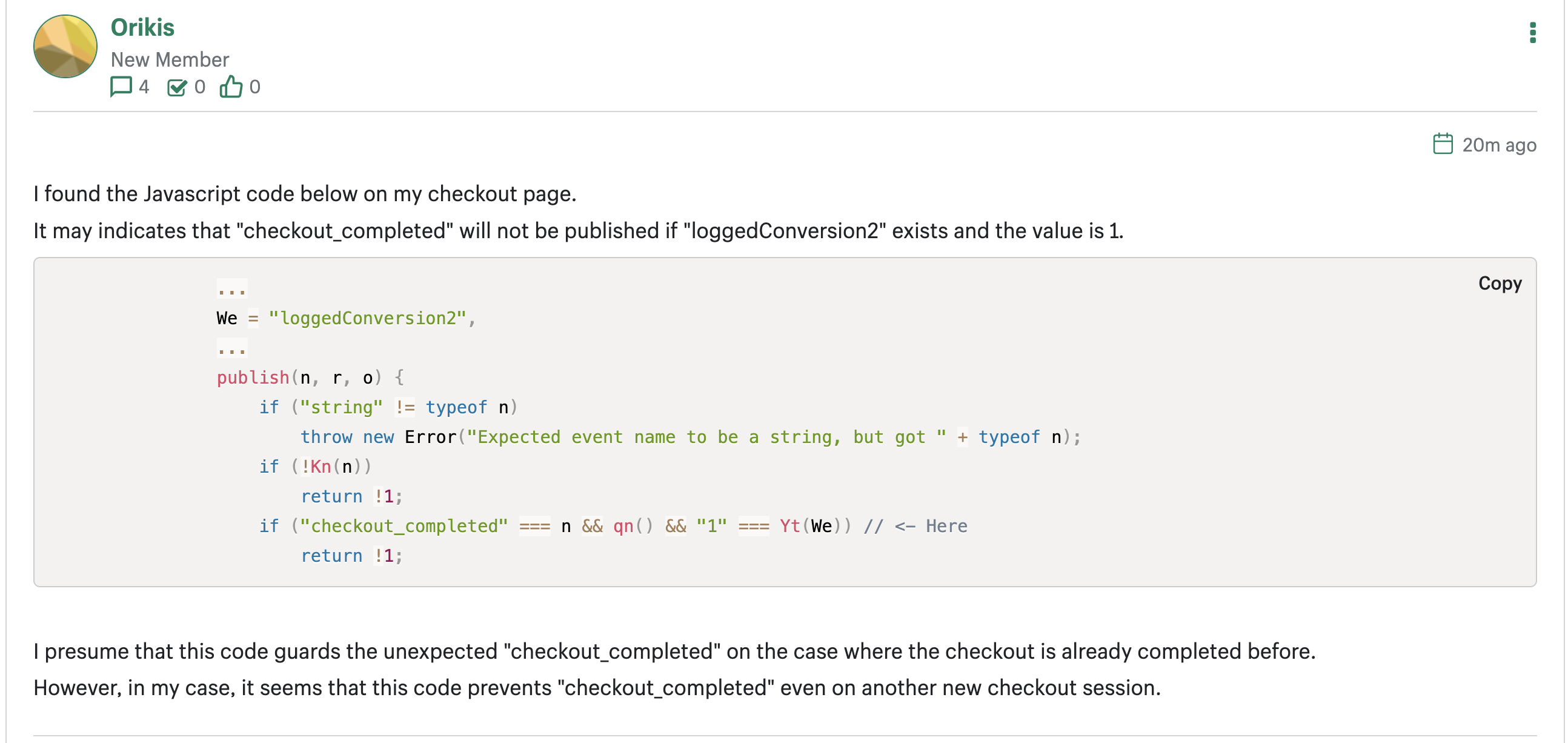Copy the code snippet with Copy button

coord(1499,283)
